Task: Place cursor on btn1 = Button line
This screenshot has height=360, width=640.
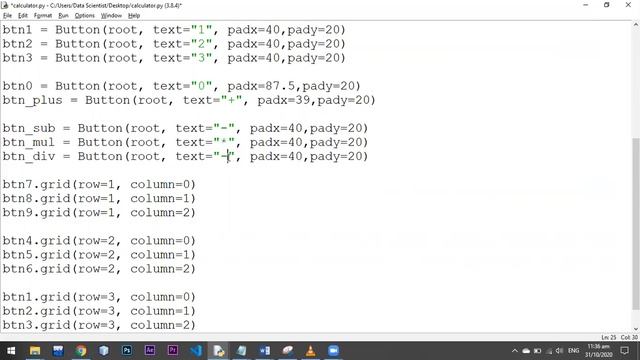Action: [174, 30]
